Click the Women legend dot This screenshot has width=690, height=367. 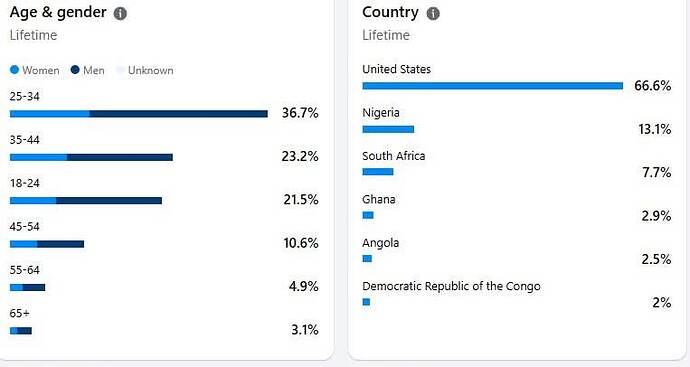point(15,70)
